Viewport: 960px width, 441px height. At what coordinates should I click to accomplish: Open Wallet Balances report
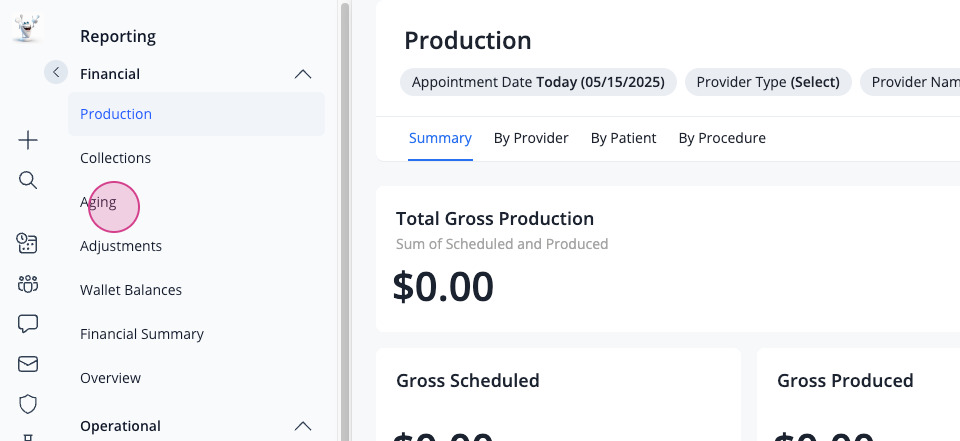point(131,290)
